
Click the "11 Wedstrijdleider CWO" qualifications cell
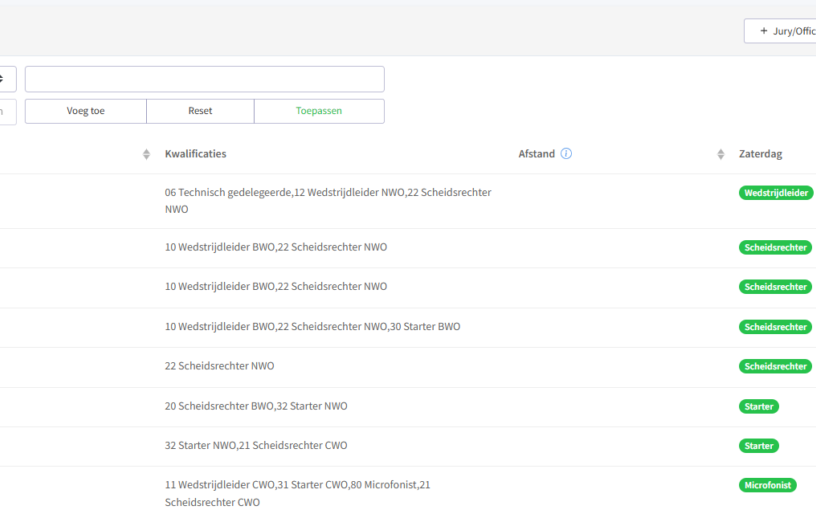coord(298,493)
